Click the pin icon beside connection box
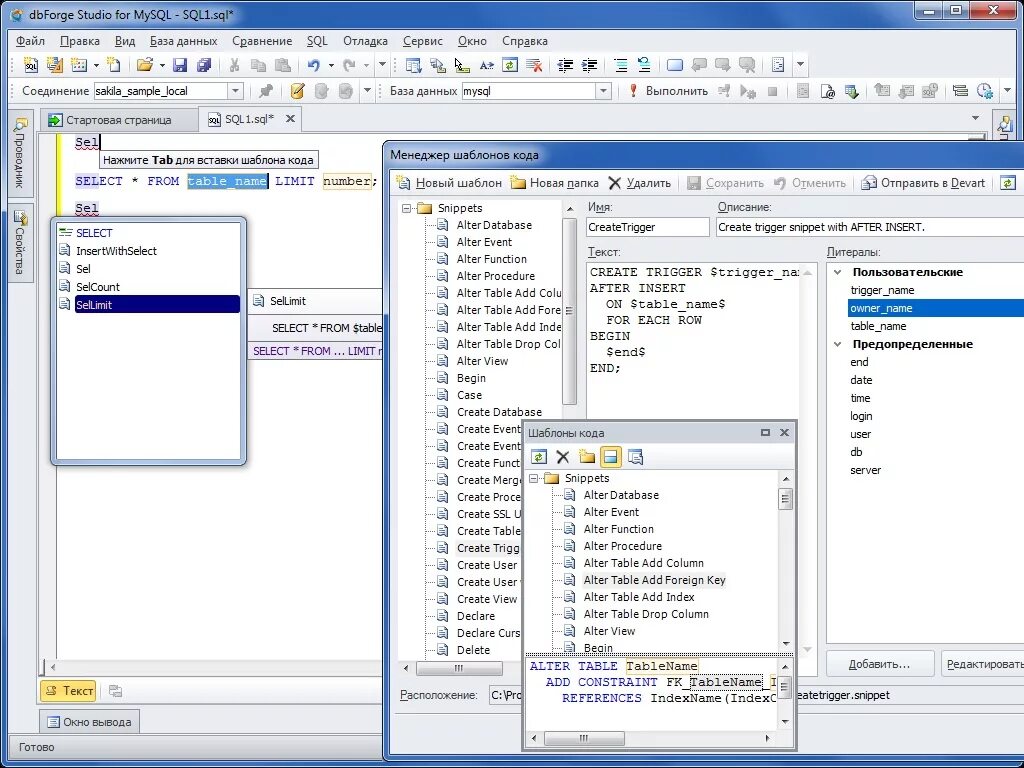1024x768 pixels. [266, 91]
